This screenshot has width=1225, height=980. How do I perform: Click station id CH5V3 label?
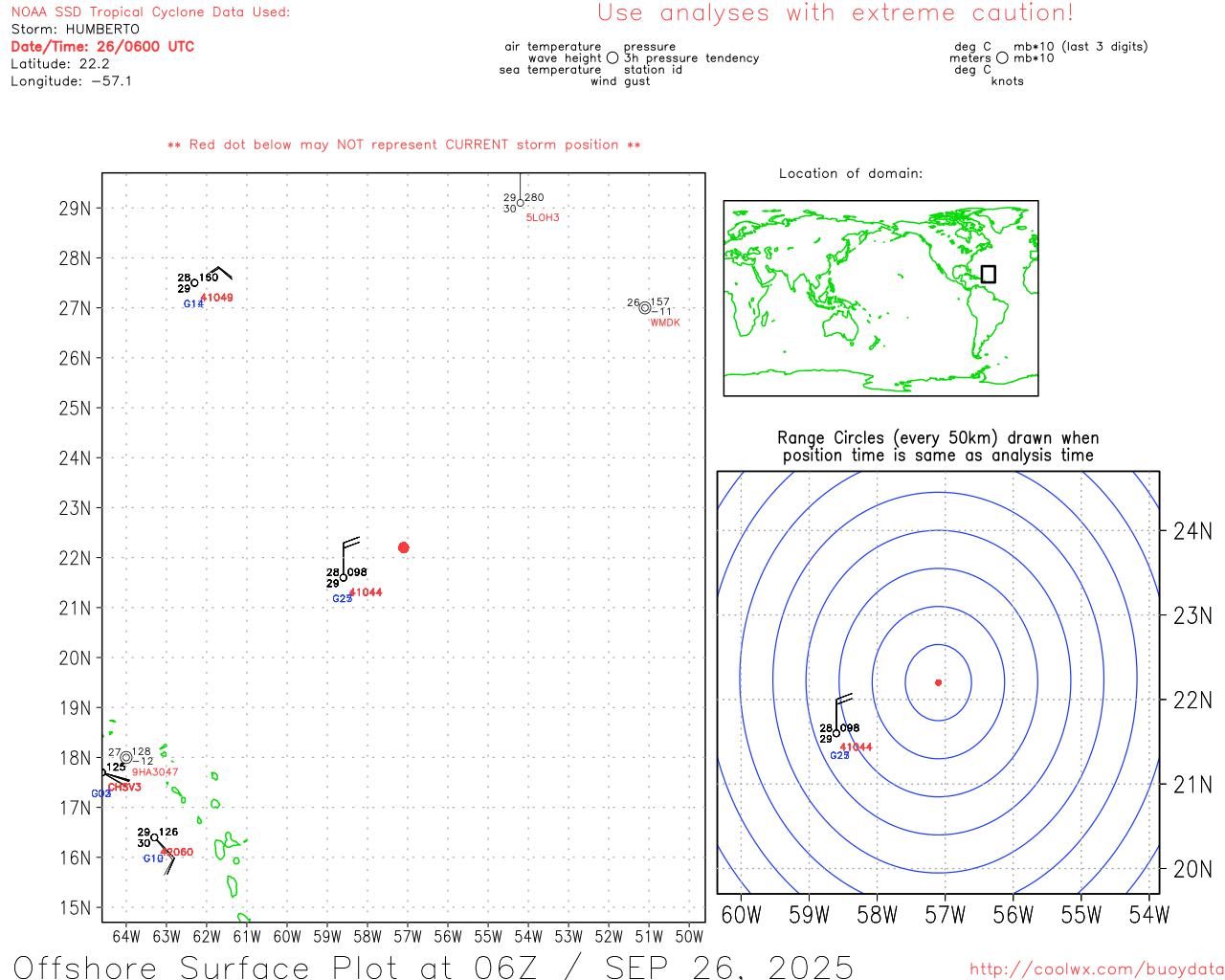point(124,788)
